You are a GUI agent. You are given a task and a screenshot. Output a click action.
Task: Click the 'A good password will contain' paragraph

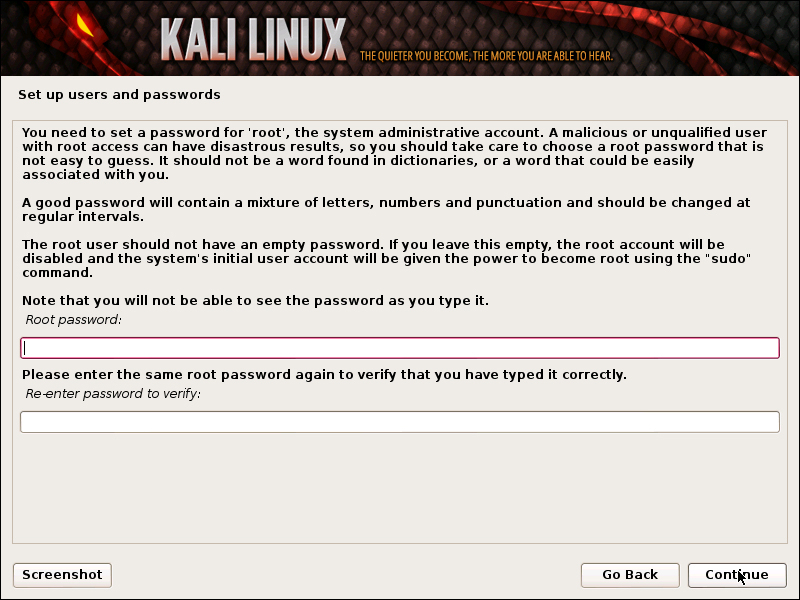pos(386,210)
